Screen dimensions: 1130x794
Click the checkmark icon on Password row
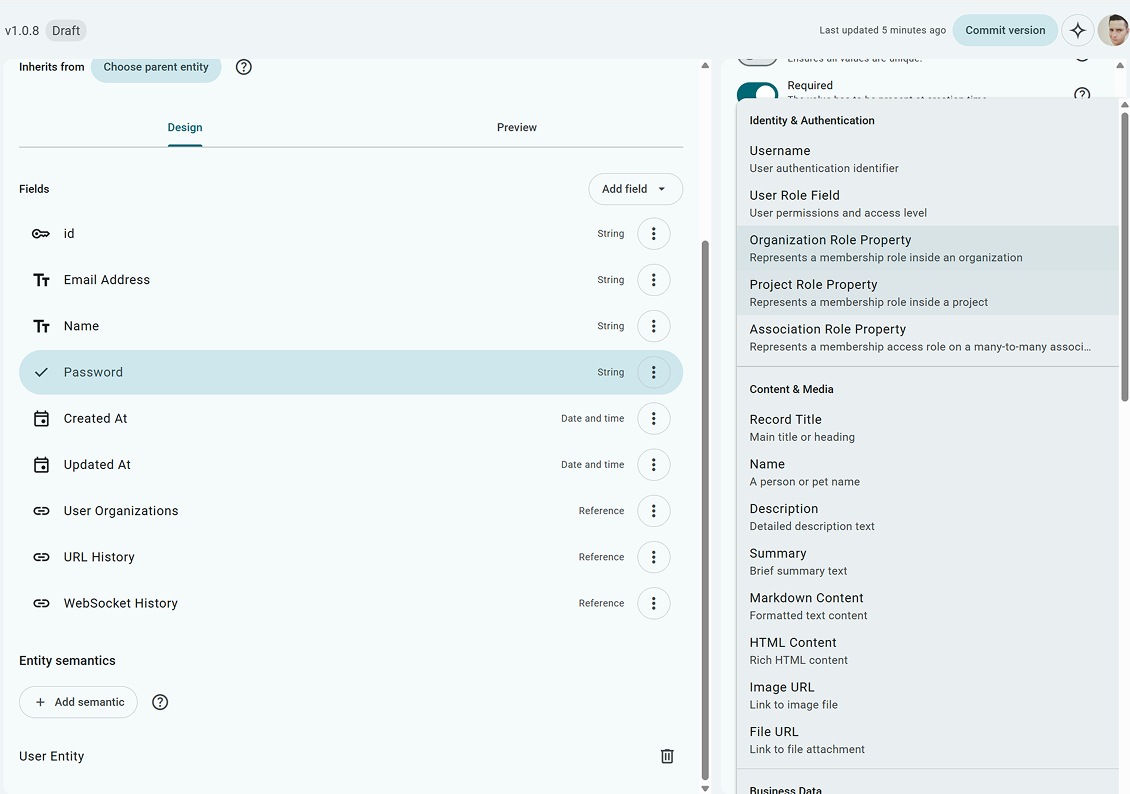[41, 373]
